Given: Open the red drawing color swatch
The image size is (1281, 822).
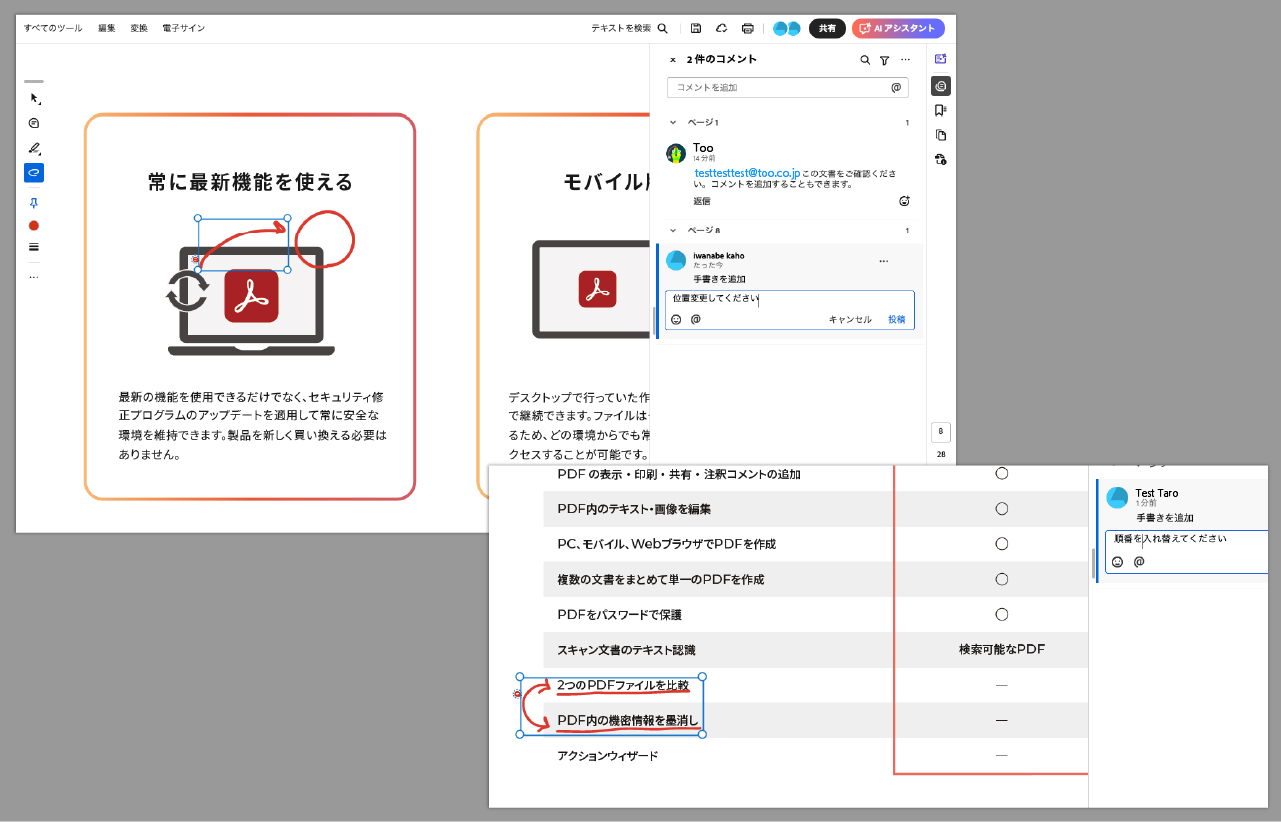Looking at the screenshot, I should click(34, 226).
